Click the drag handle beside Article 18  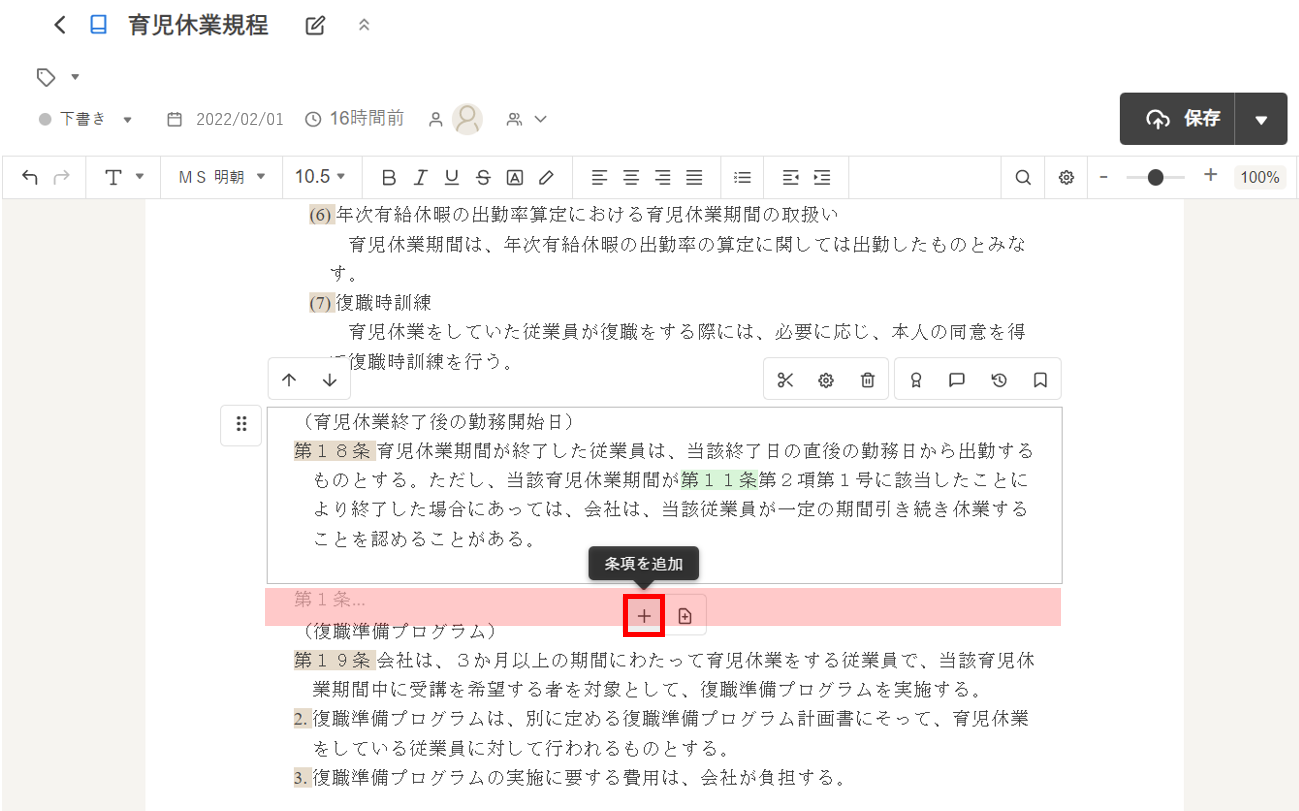(241, 425)
